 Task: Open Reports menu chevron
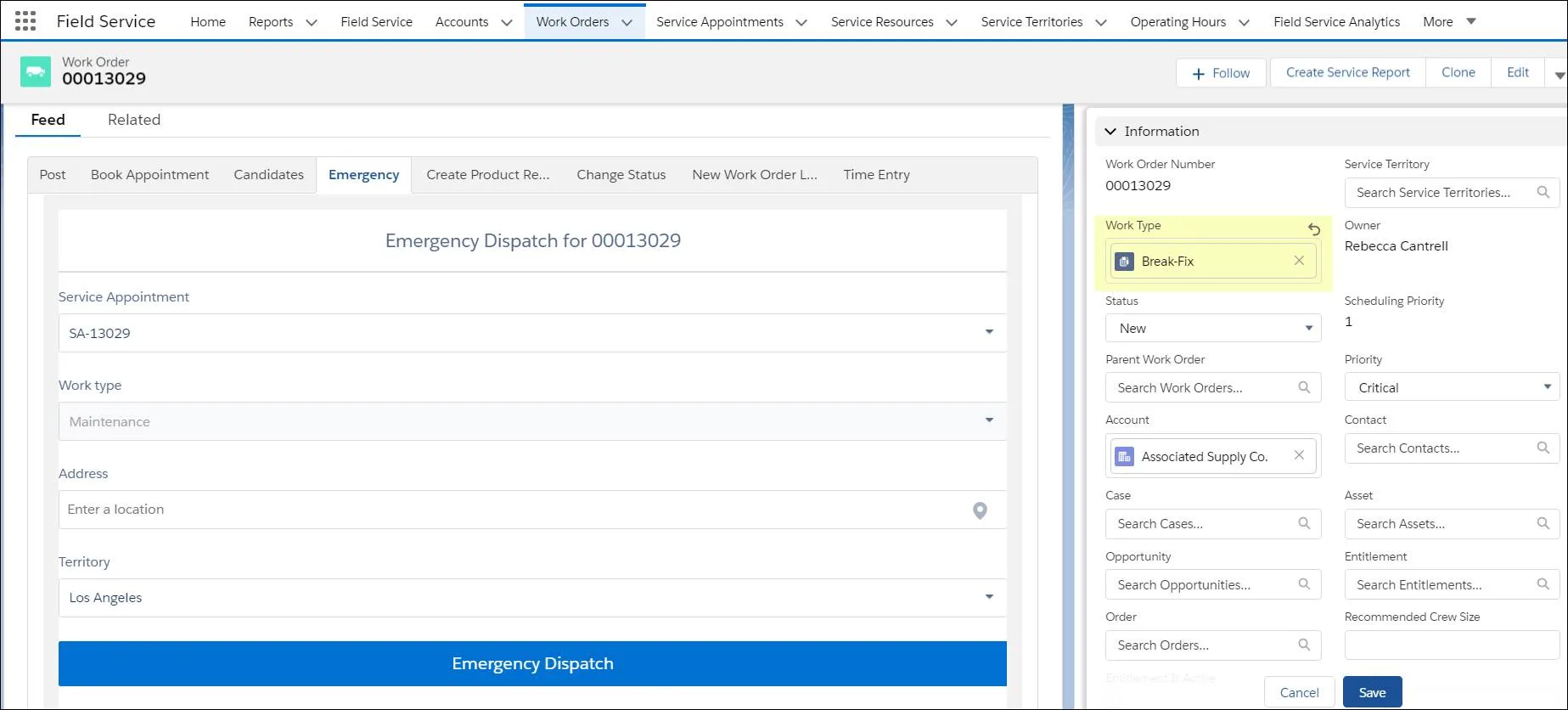312,23
